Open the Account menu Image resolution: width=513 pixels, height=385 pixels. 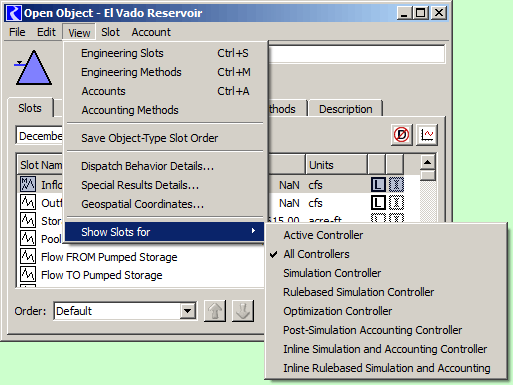[151, 32]
